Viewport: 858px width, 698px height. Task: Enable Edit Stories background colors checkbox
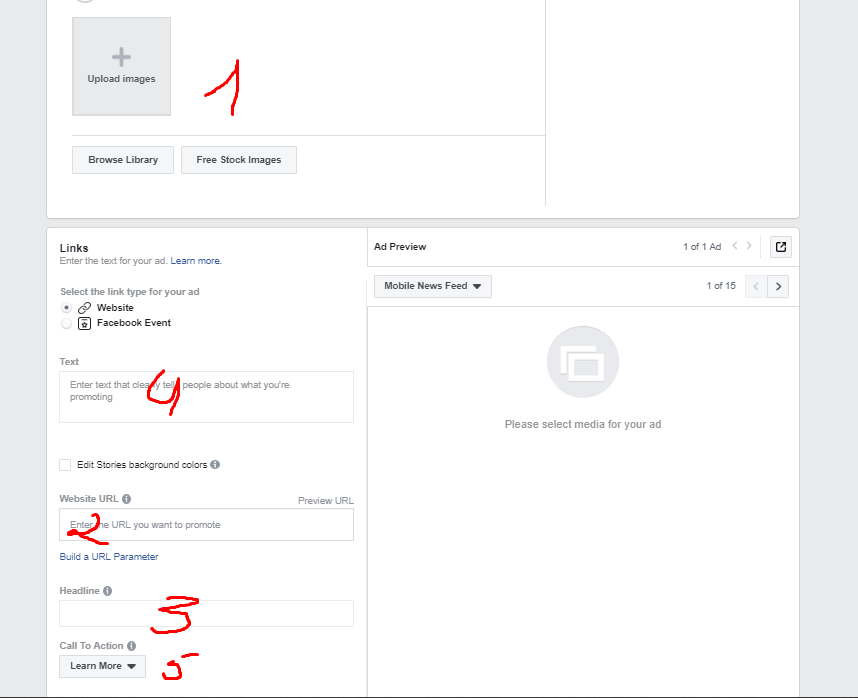(65, 465)
